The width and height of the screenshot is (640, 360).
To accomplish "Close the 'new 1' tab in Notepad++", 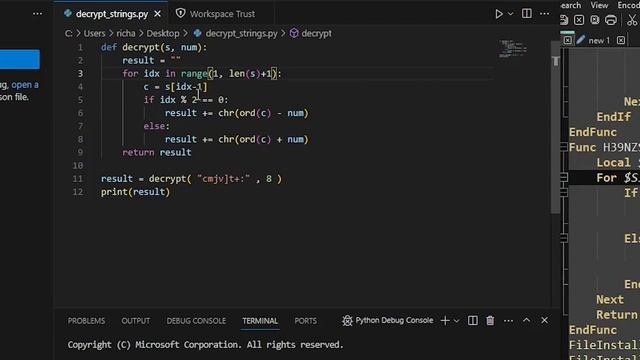I will (621, 40).
